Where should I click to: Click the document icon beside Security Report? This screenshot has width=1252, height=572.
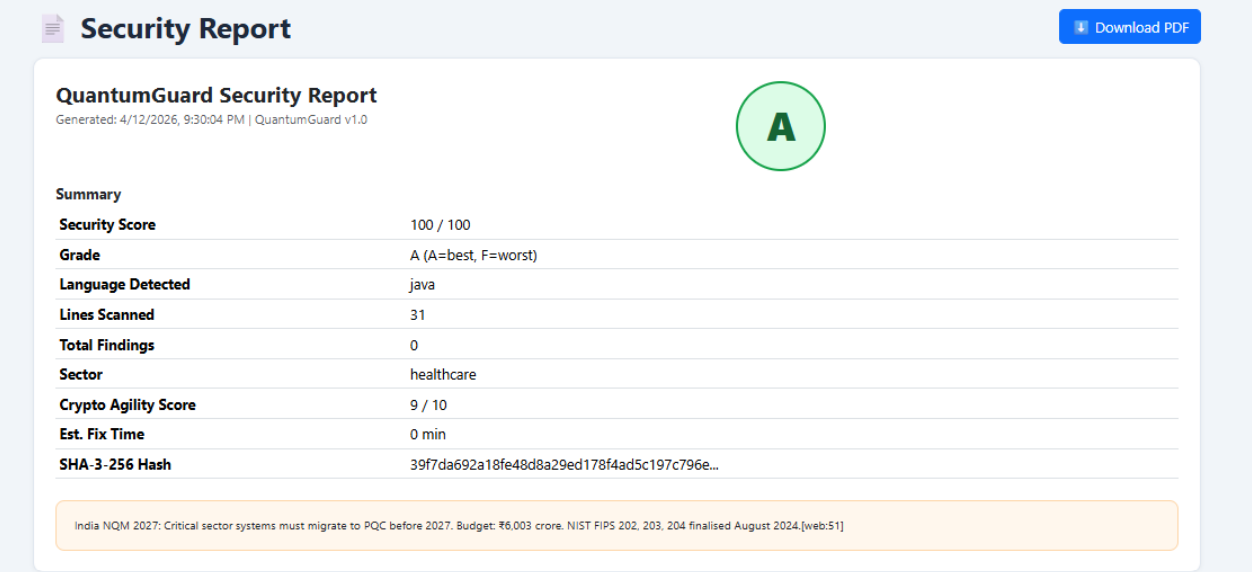pyautogui.click(x=53, y=29)
